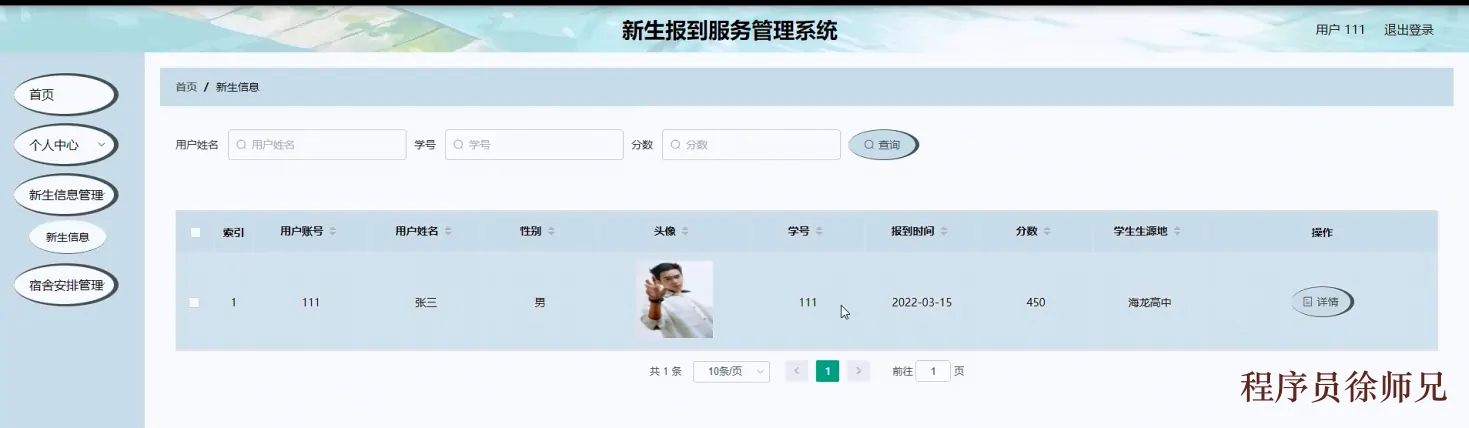Image resolution: width=1469 pixels, height=428 pixels.
Task: Sort by 头像 column arrows
Action: [685, 231]
